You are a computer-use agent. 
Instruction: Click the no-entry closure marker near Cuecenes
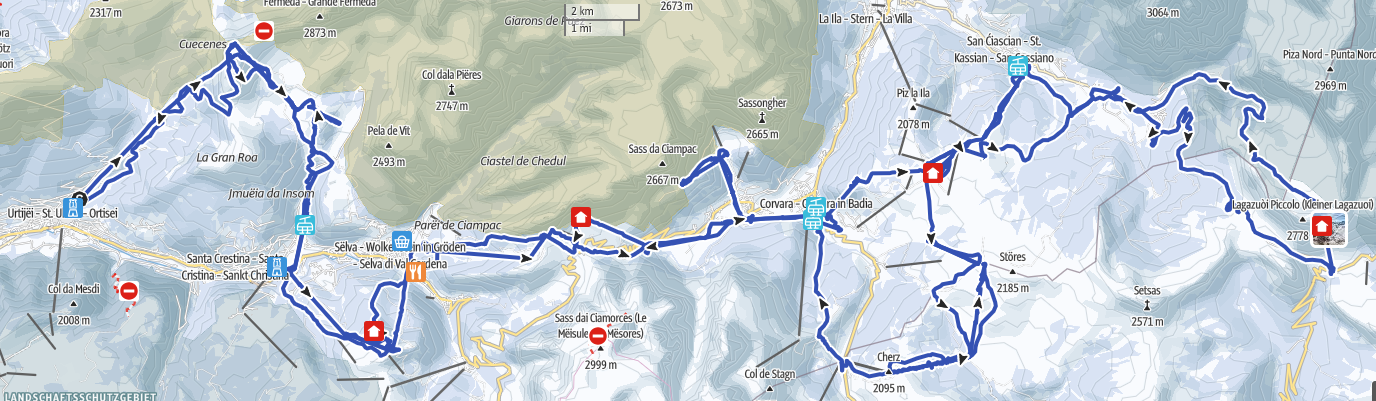(264, 31)
